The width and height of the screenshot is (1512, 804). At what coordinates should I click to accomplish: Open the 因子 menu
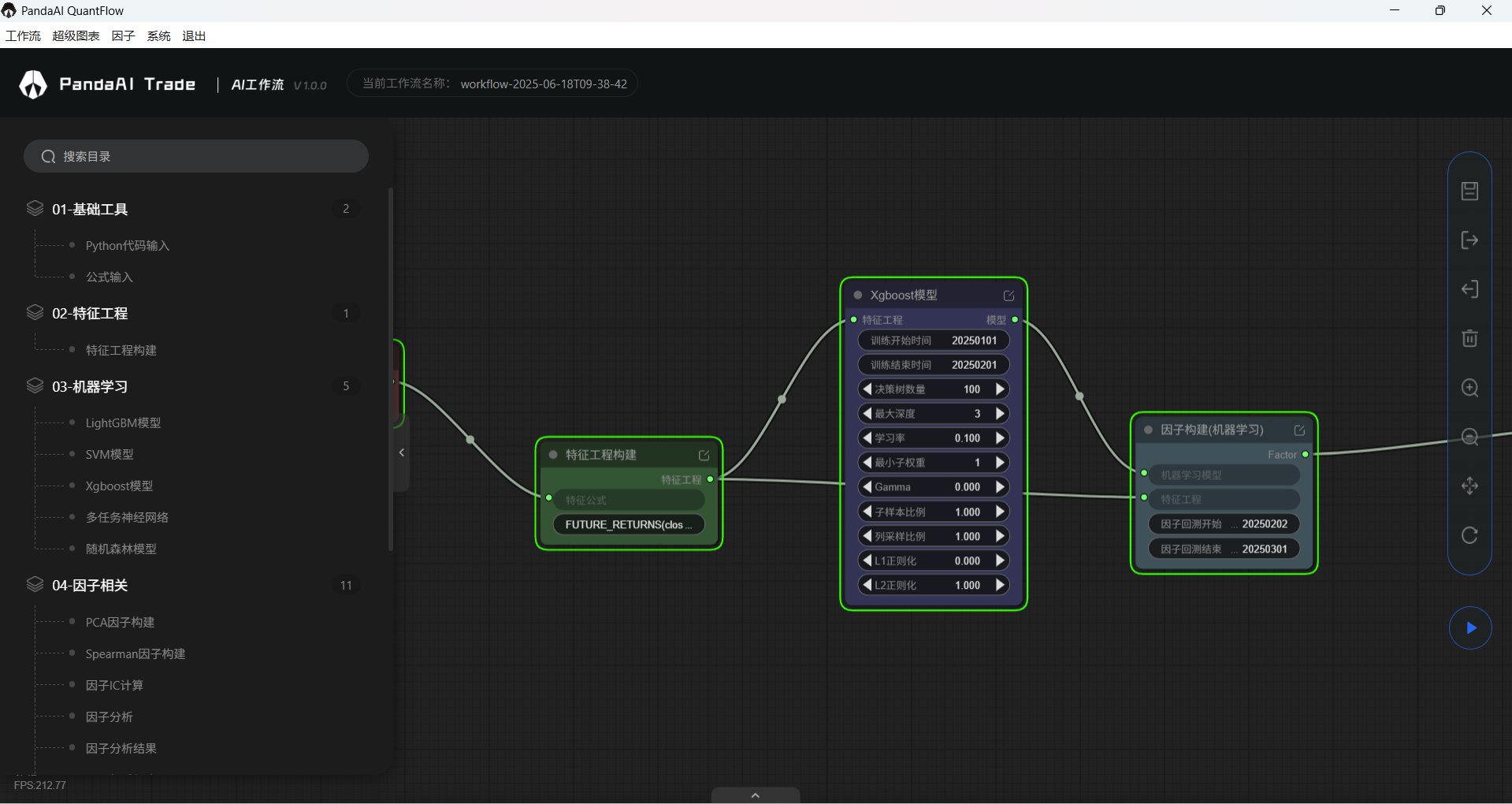pos(123,36)
